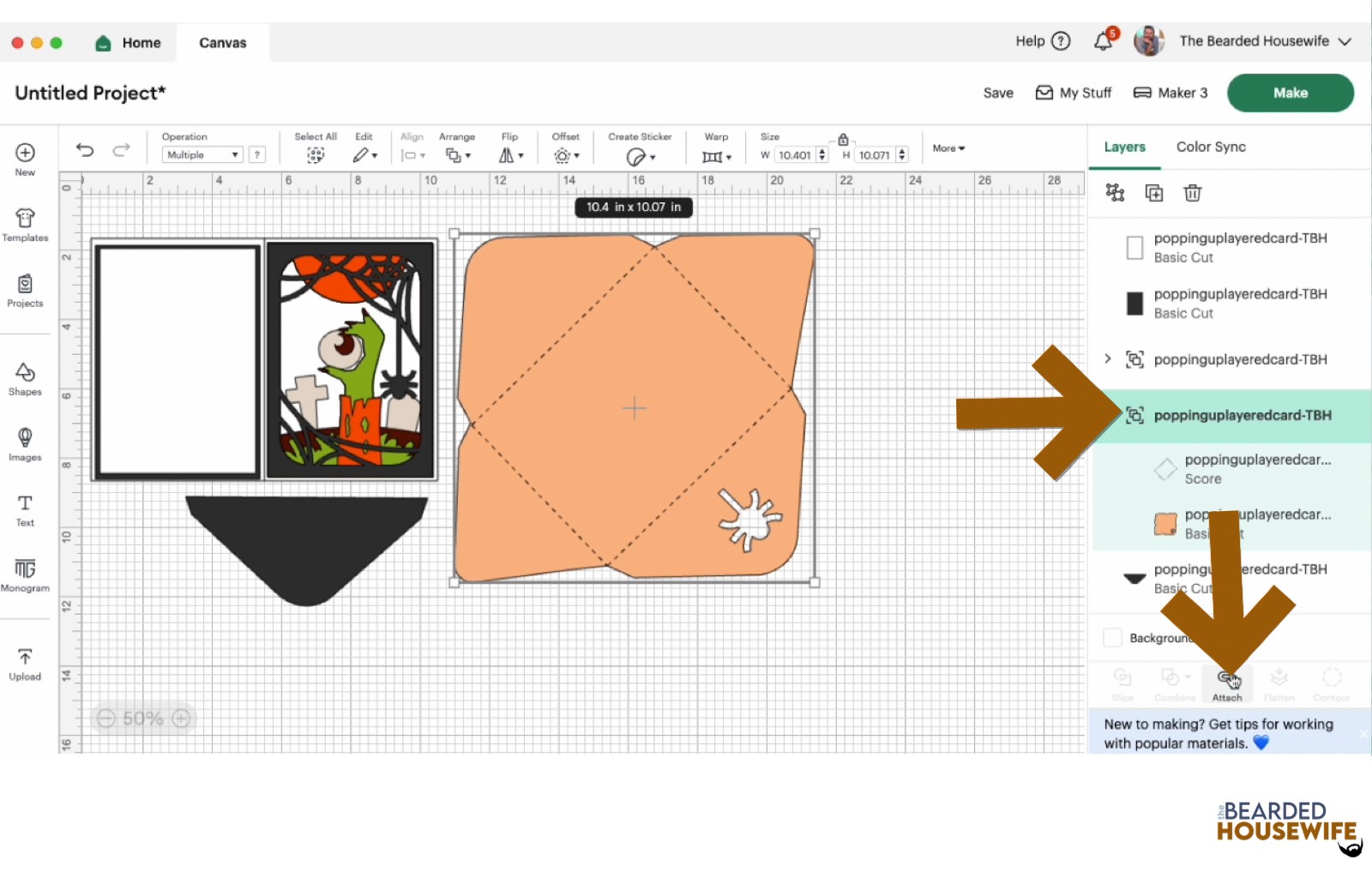The width and height of the screenshot is (1372, 872).
Task: Delete the selected layer with the trash icon
Action: tap(1192, 193)
